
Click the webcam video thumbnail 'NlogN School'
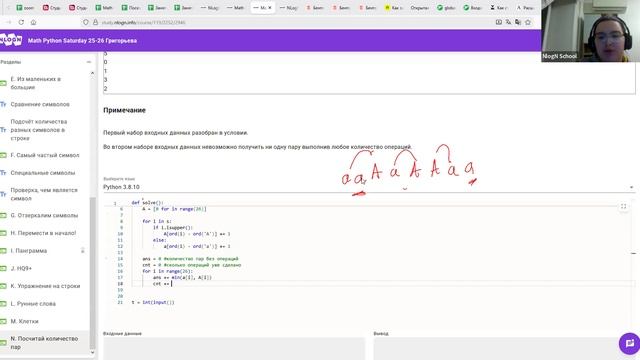590,31
